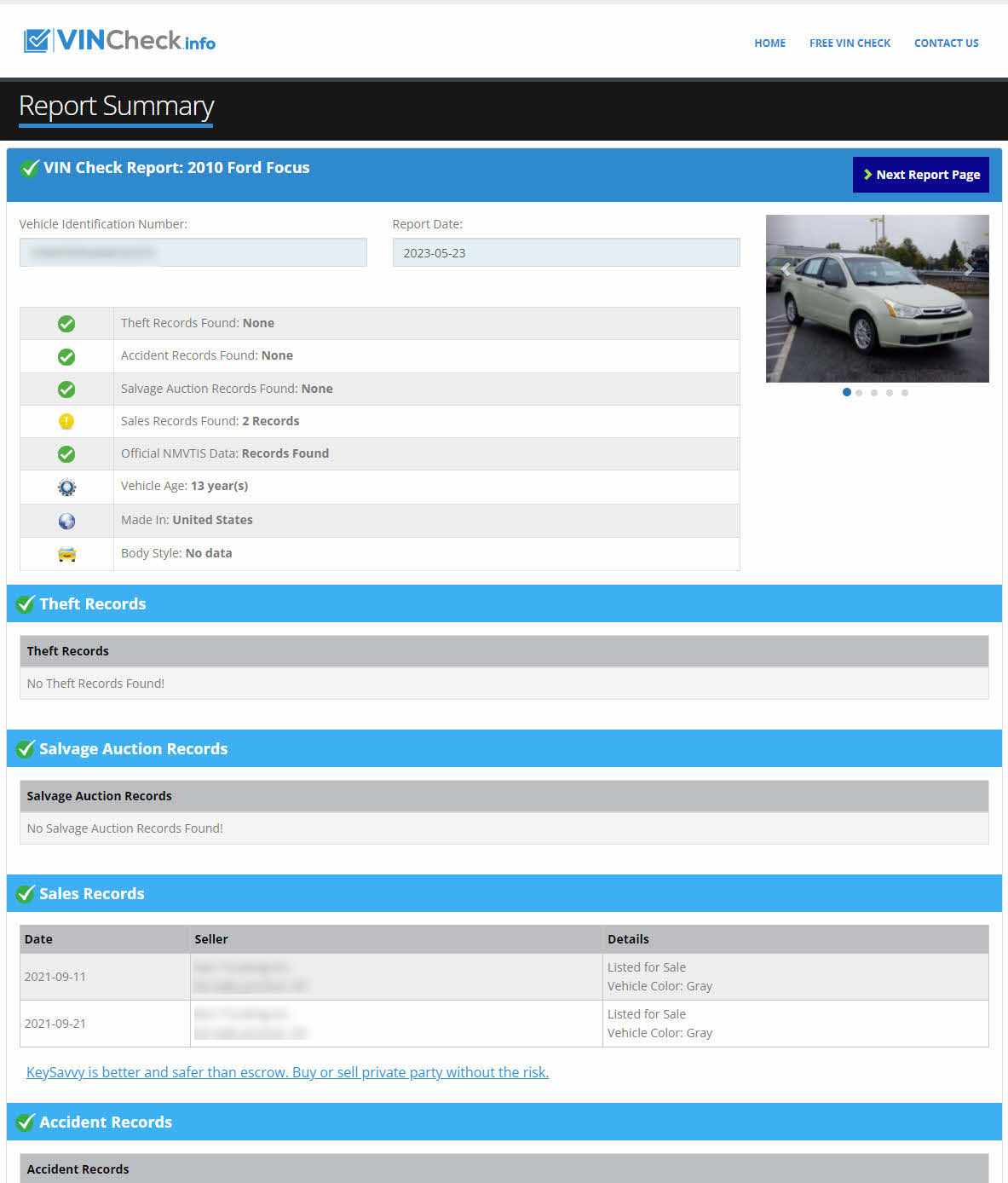Click green check icon beside Official NMVTIS Data
This screenshot has height=1183, width=1008.
tap(66, 454)
